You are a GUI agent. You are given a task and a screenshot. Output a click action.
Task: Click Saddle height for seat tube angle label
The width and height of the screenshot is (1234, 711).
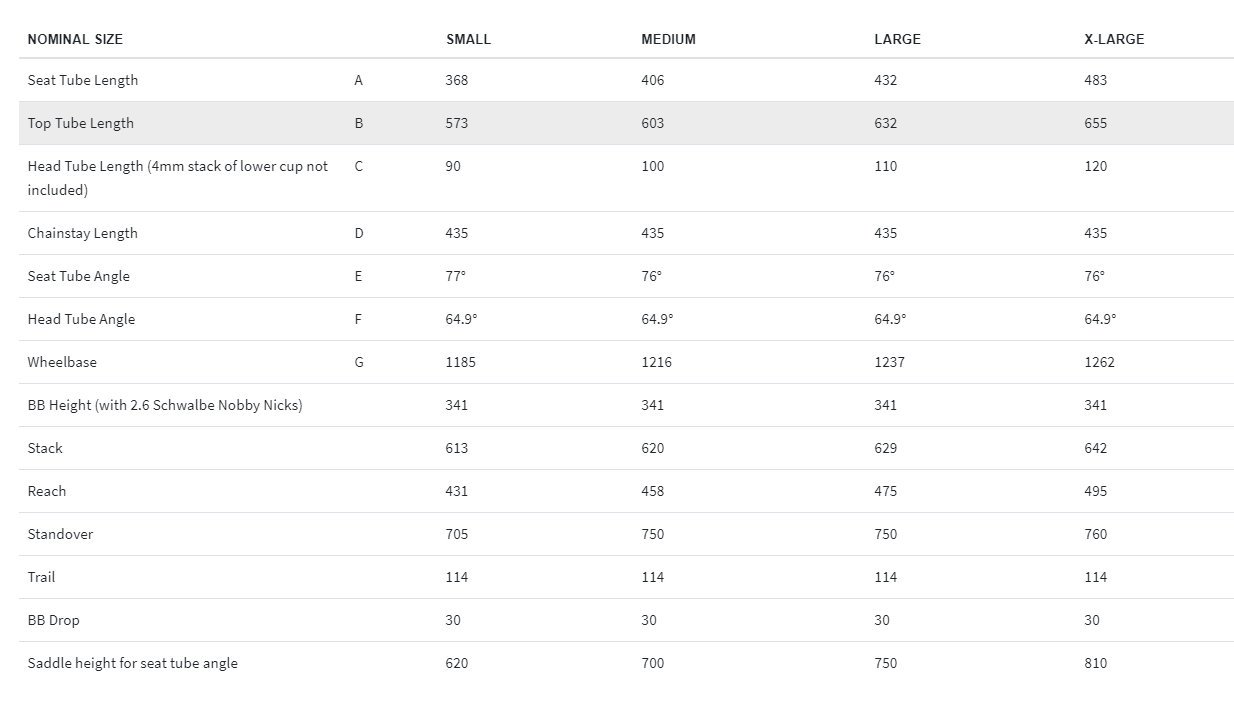pos(133,663)
